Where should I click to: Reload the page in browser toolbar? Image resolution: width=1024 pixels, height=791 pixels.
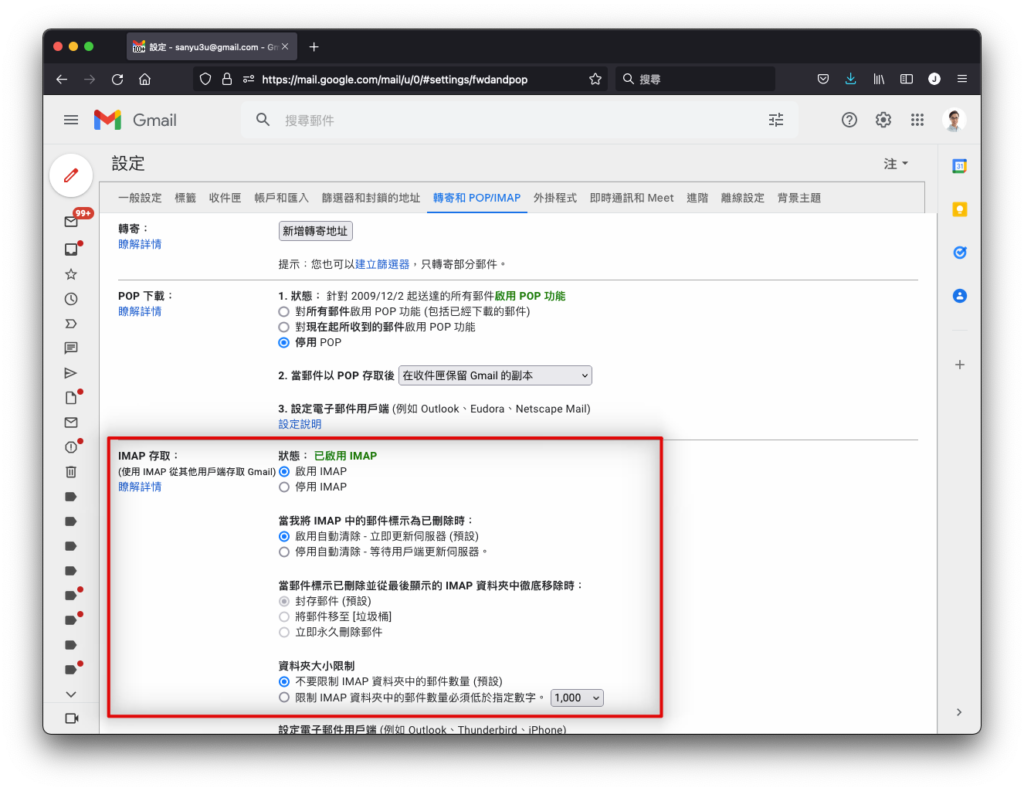[x=118, y=79]
